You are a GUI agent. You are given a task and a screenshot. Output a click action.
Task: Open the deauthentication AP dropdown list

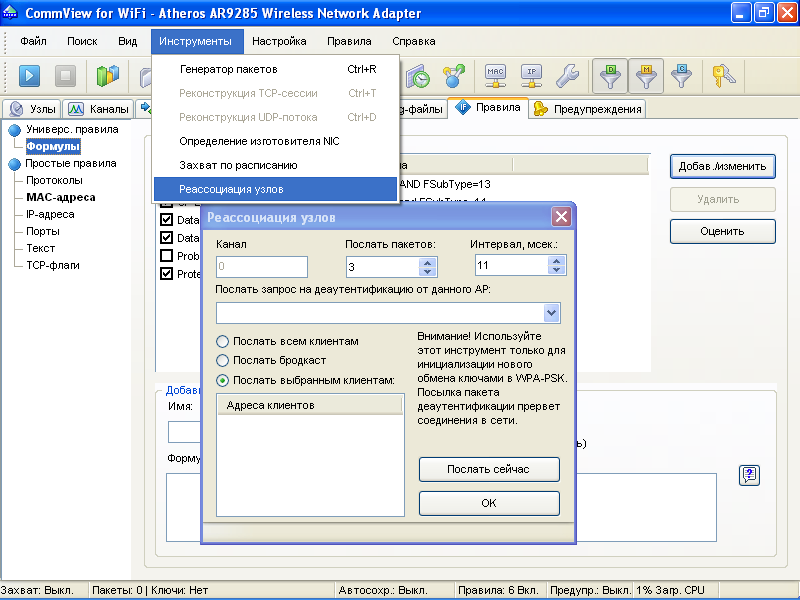click(552, 313)
